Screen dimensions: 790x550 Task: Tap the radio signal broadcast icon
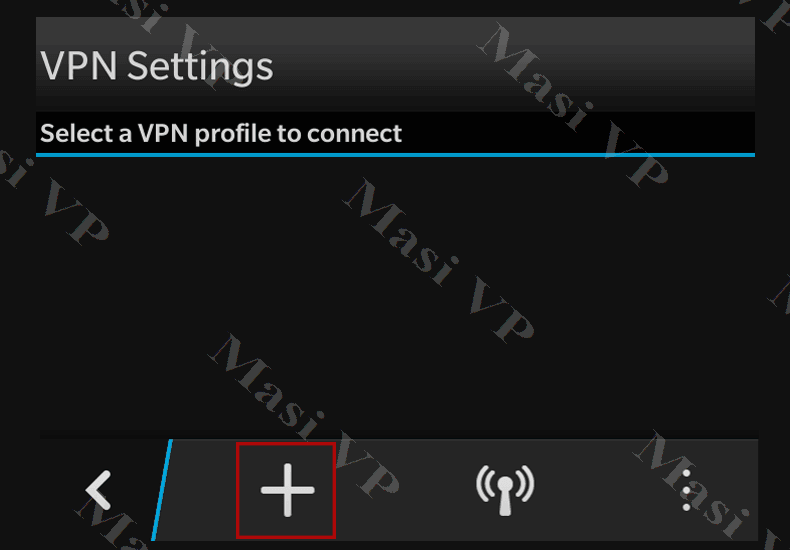click(x=505, y=490)
